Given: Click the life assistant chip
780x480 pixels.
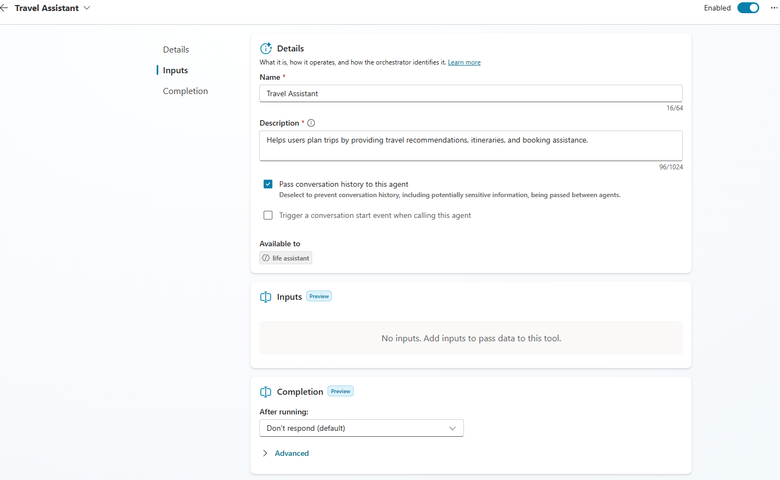Looking at the screenshot, I should click(286, 258).
